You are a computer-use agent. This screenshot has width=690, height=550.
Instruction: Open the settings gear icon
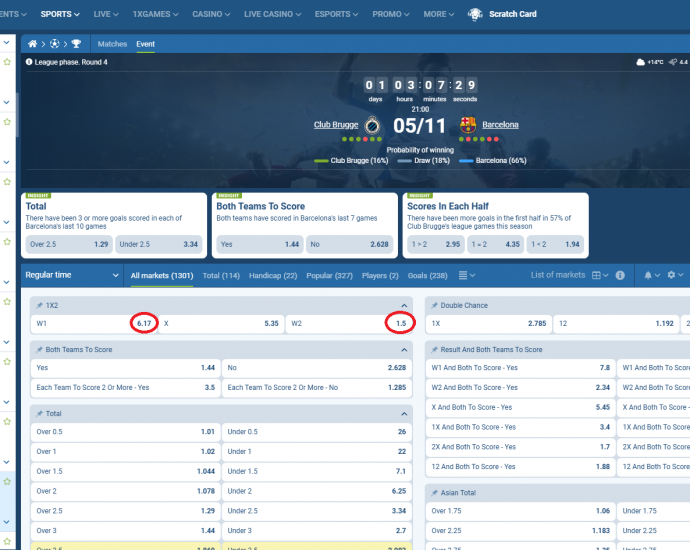[x=671, y=275]
